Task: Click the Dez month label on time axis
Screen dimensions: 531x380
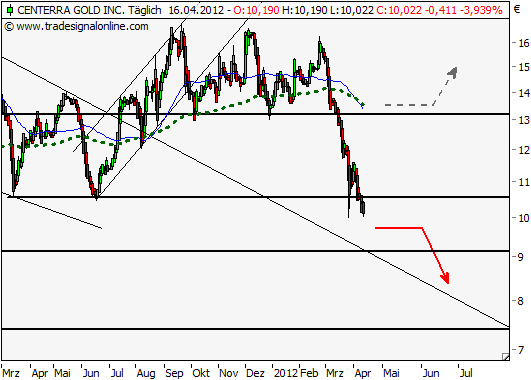Action: (x=255, y=373)
